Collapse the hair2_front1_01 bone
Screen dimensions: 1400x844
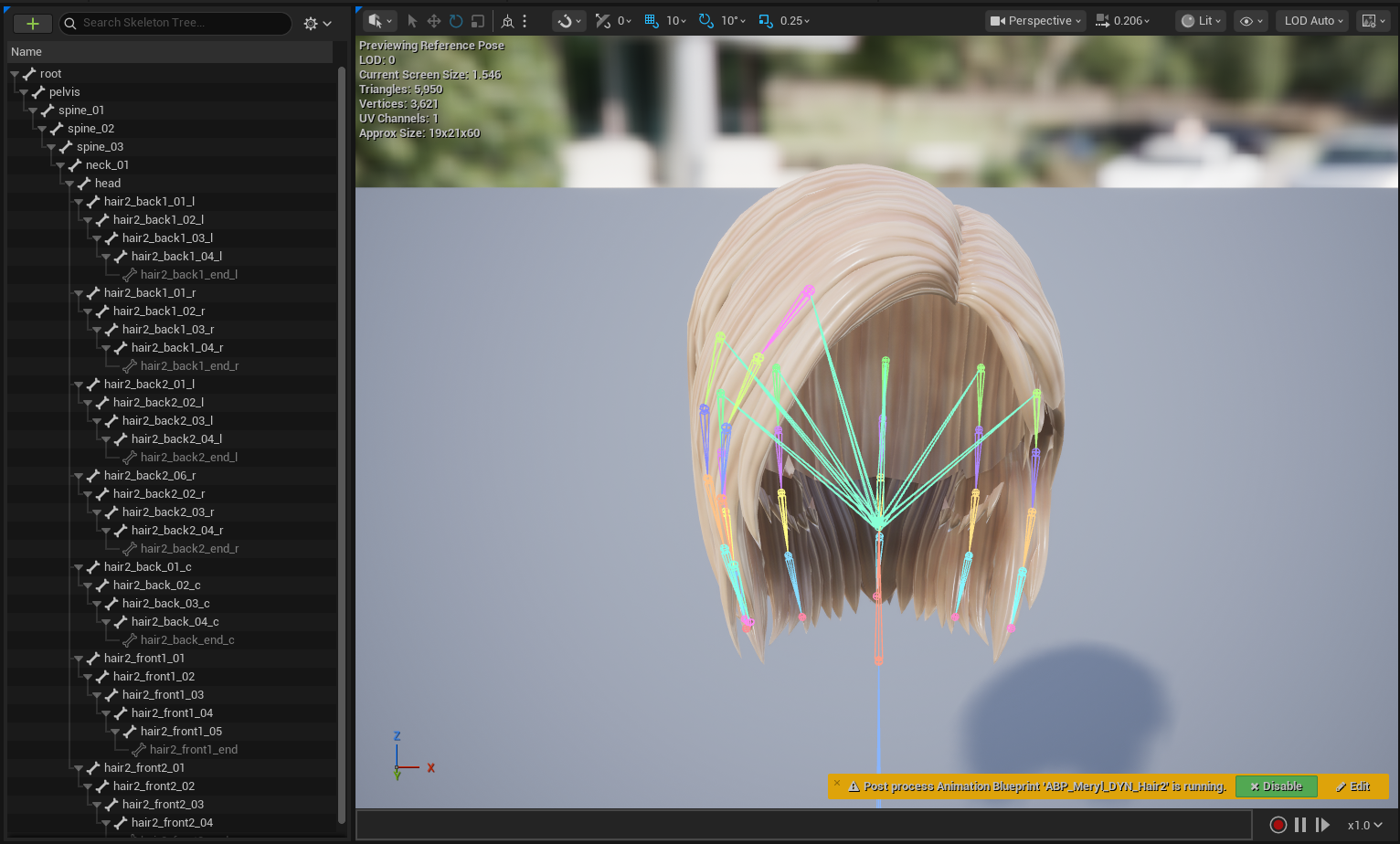pyautogui.click(x=79, y=659)
